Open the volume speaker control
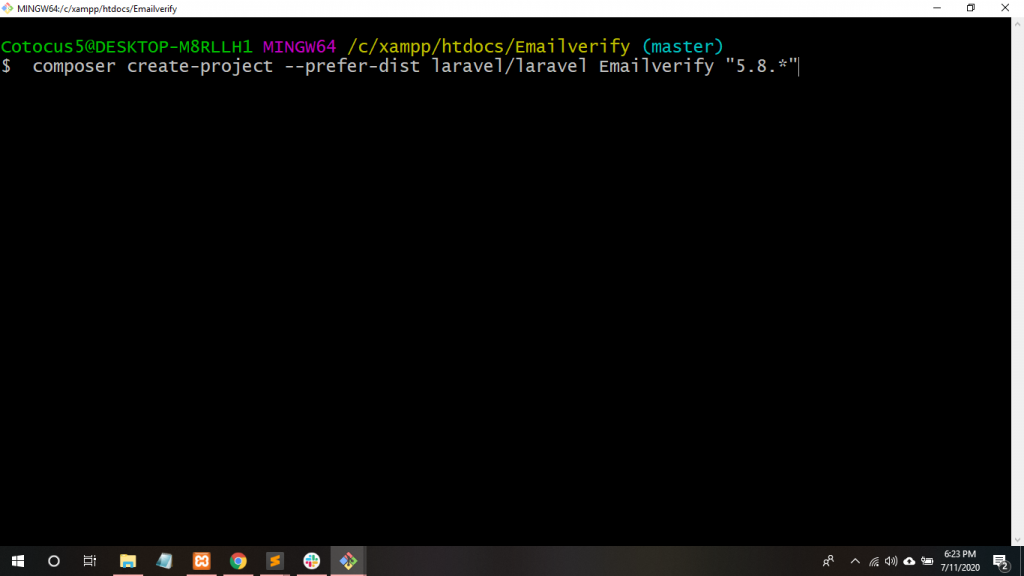1024x576 pixels. [891, 561]
